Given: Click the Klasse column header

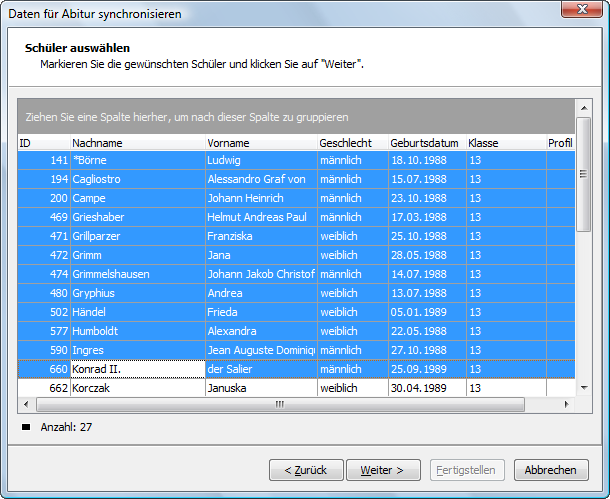Looking at the screenshot, I should click(x=506, y=143).
